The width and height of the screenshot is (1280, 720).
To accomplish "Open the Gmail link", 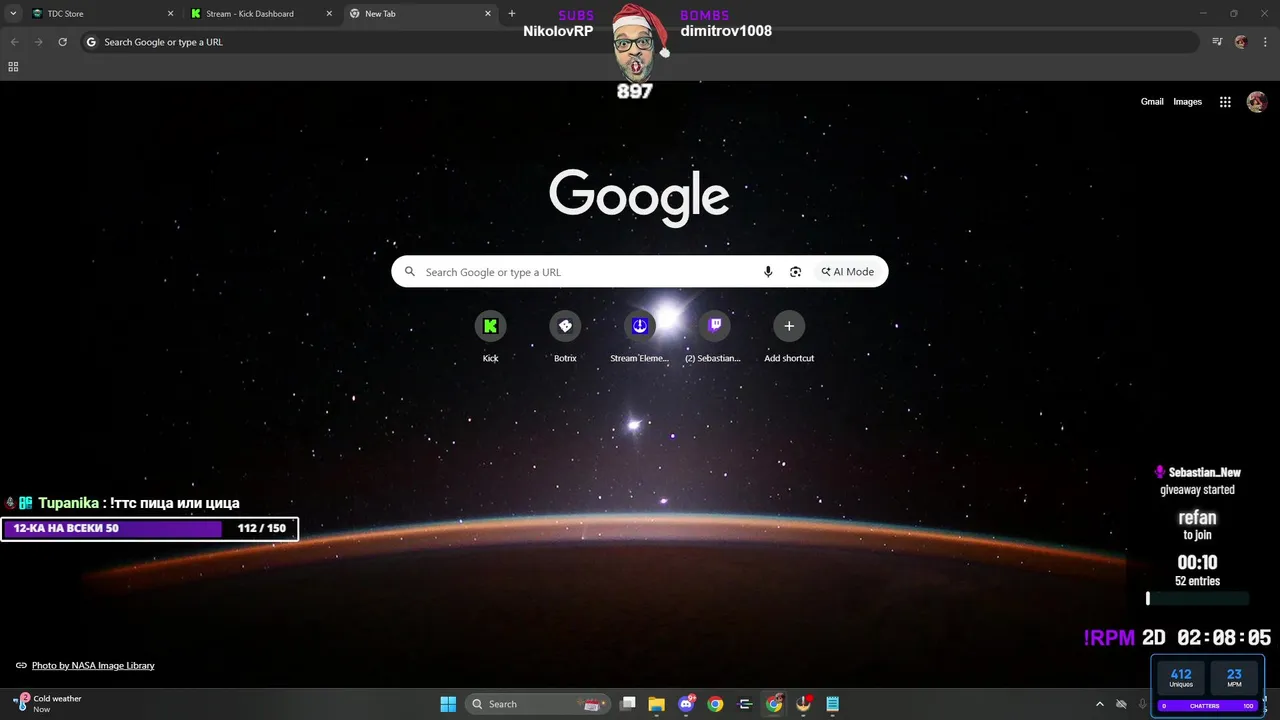I will pos(1152,101).
